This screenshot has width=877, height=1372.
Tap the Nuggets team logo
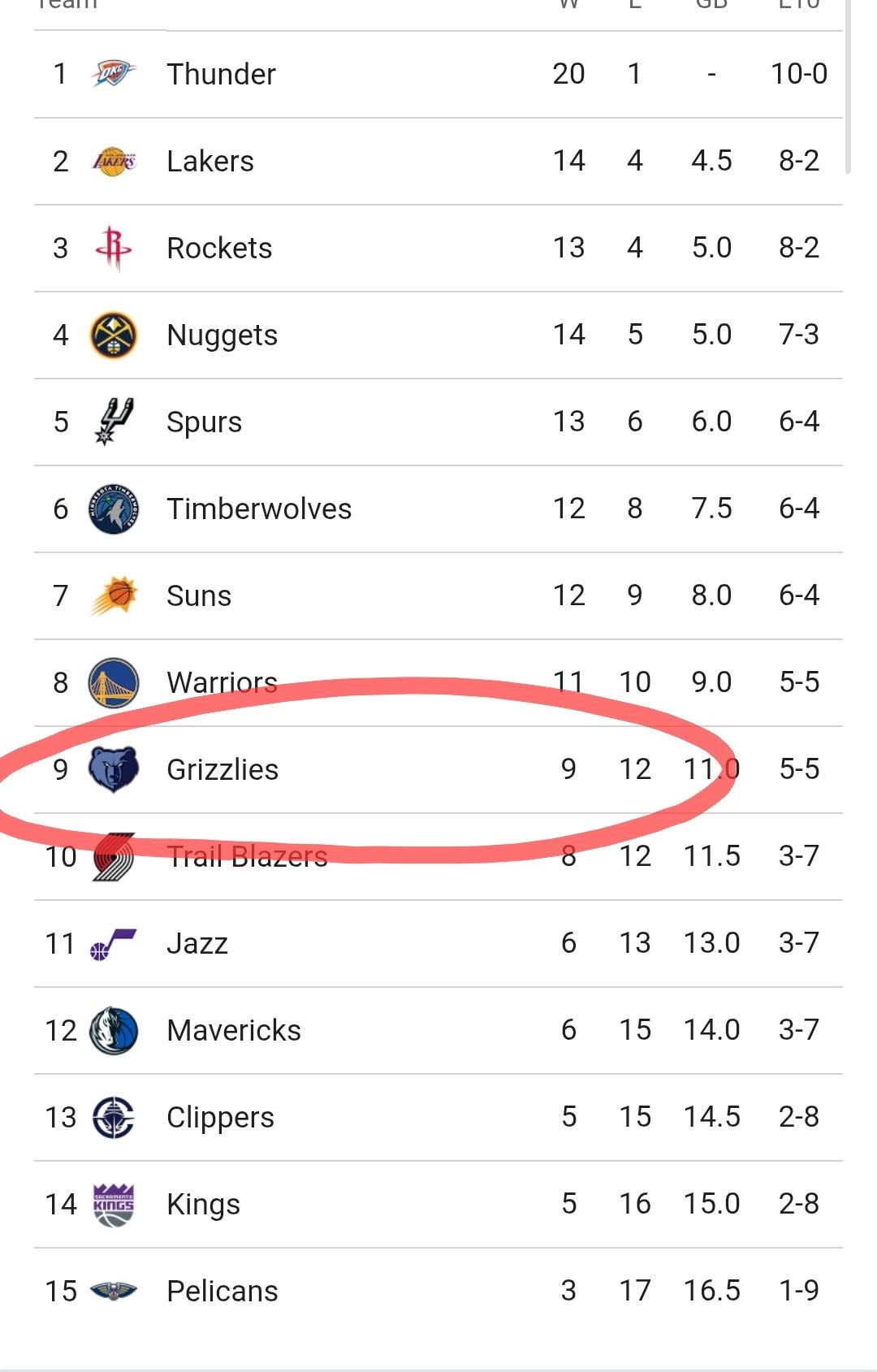(114, 335)
